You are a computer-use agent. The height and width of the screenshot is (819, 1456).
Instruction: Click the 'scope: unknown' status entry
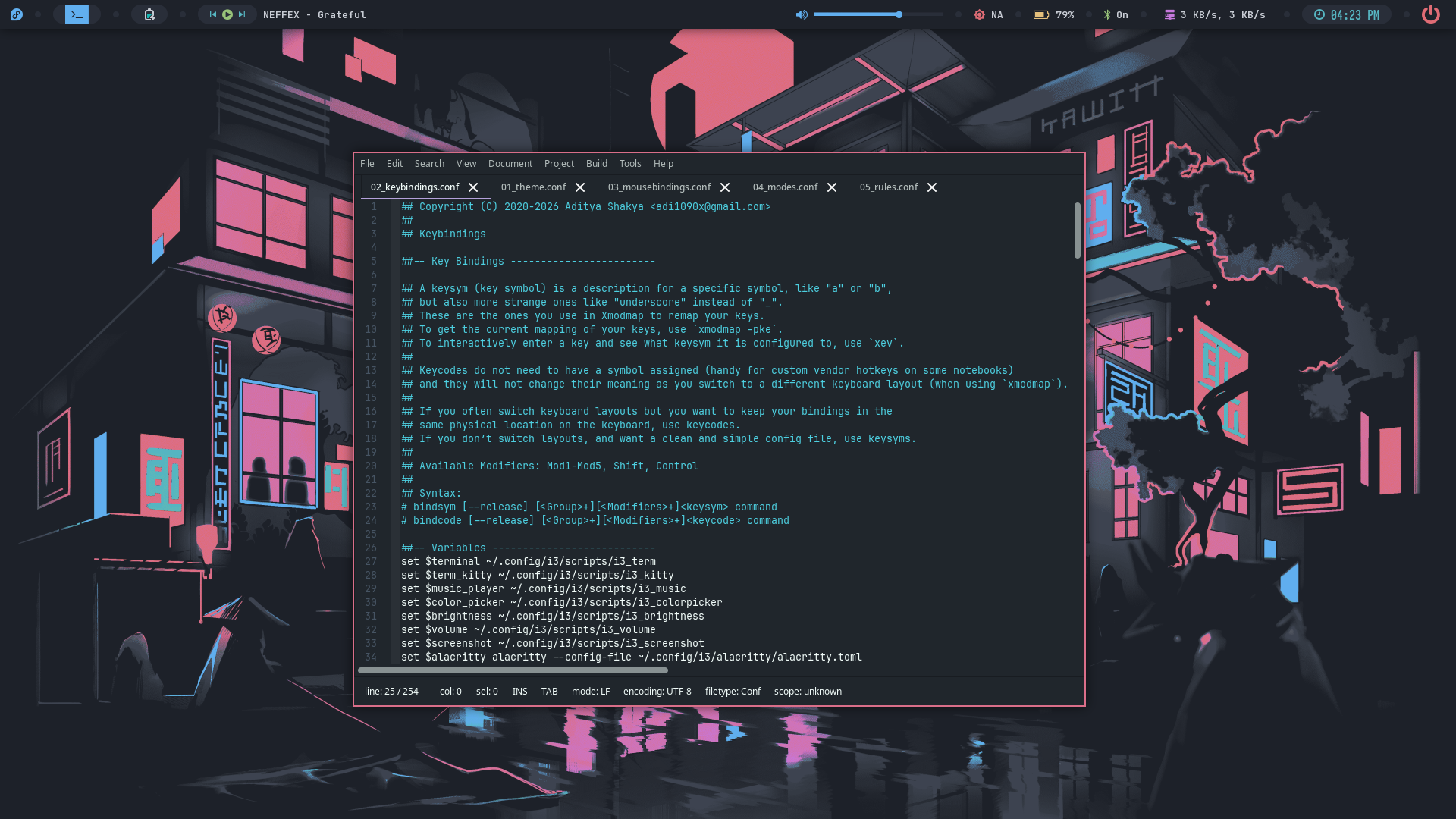[x=808, y=691]
